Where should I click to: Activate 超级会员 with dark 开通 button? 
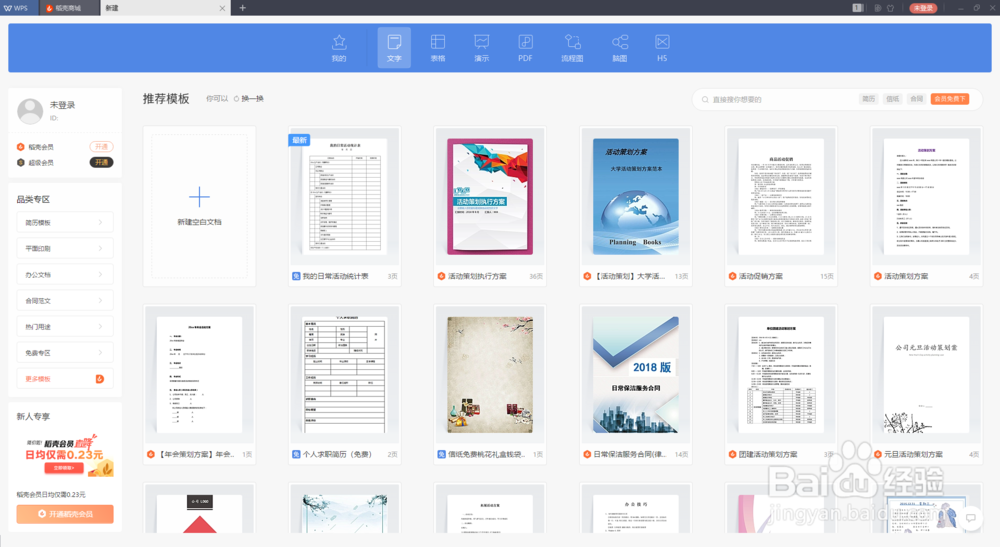tap(101, 163)
